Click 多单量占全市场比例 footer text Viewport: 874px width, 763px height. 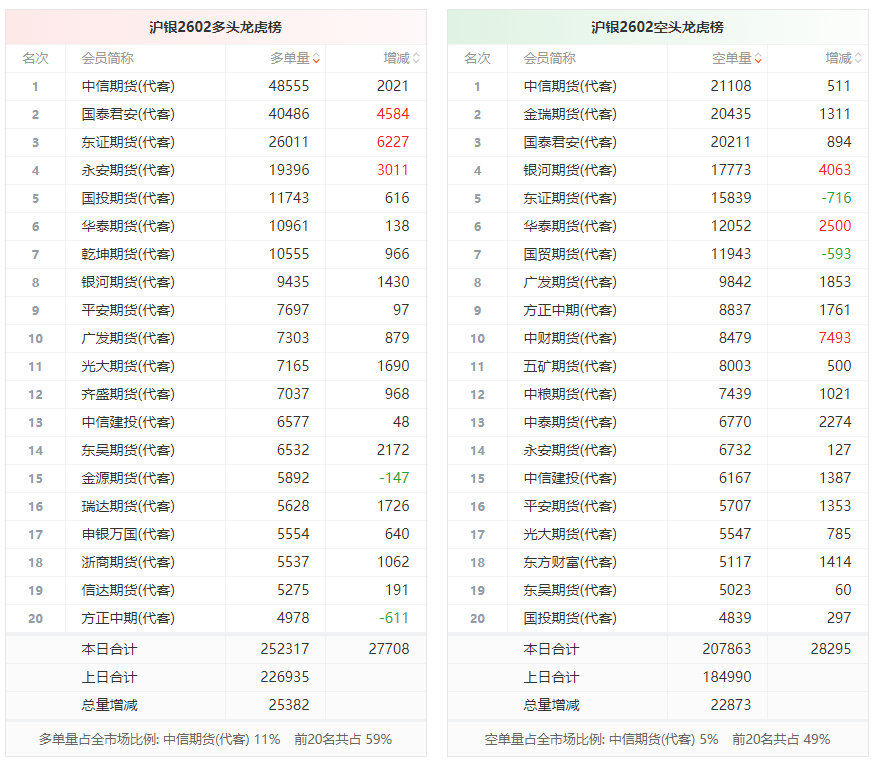[216, 740]
